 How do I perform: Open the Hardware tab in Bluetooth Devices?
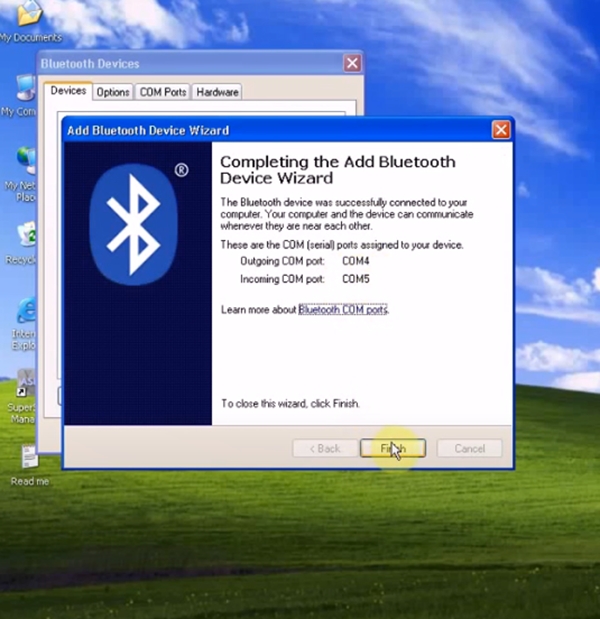point(217,92)
